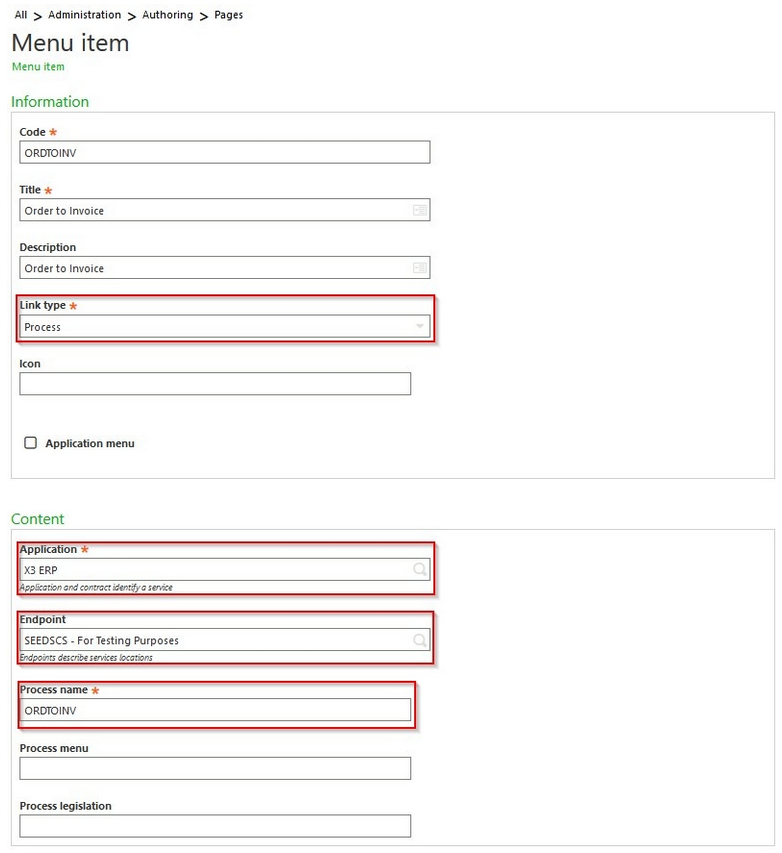Click the selection icon beside the Title field
The width and height of the screenshot is (782, 853).
[x=421, y=210]
